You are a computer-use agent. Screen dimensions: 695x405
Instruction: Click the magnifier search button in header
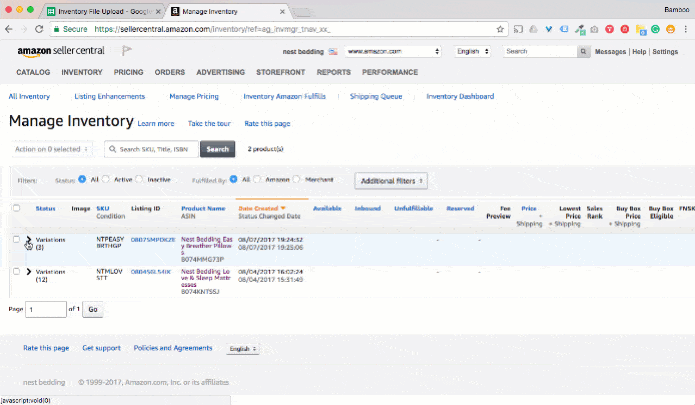click(583, 51)
